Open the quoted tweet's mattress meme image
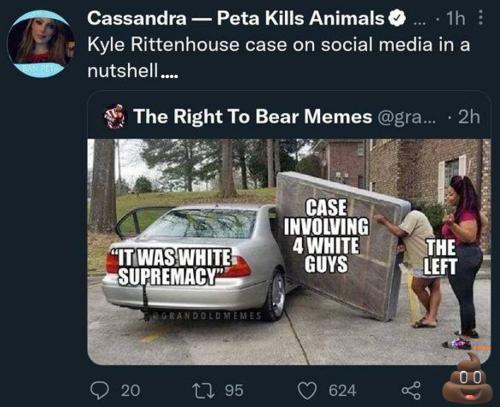This screenshot has width=500, height=407. tap(289, 252)
